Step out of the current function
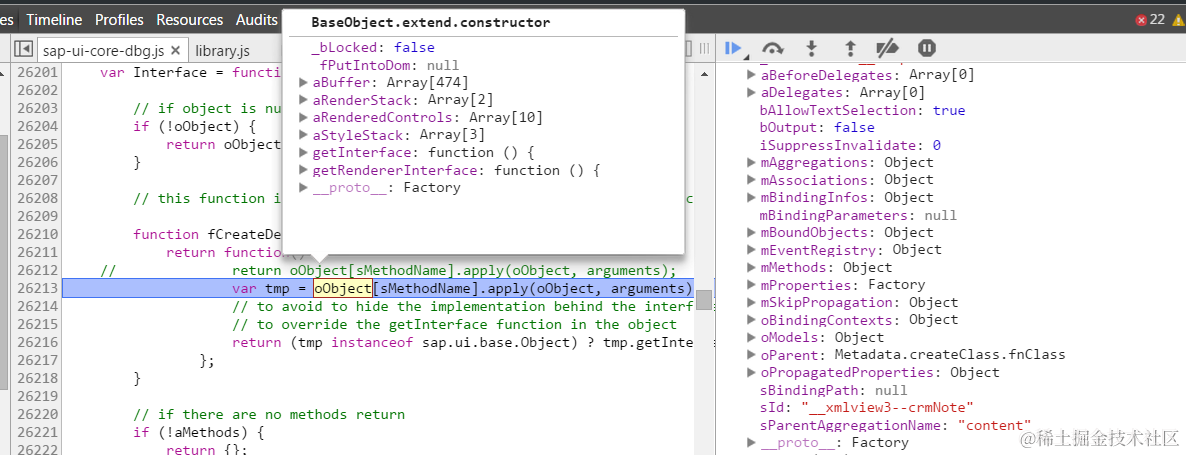The height and width of the screenshot is (455, 1186). (850, 49)
